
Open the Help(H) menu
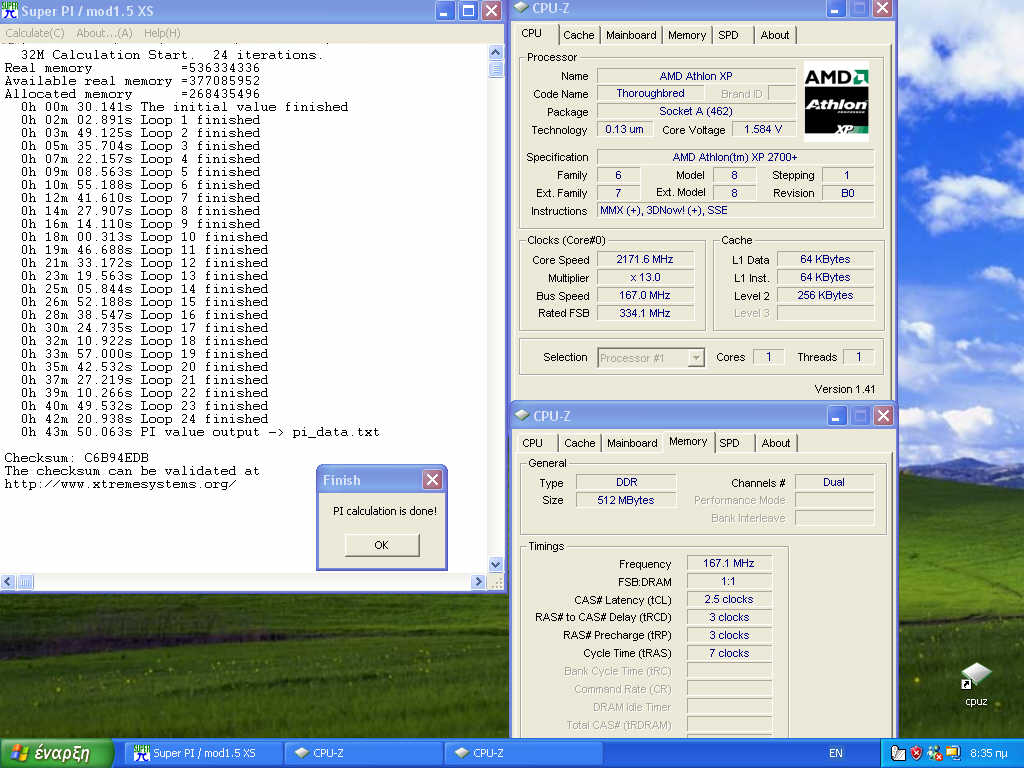162,33
